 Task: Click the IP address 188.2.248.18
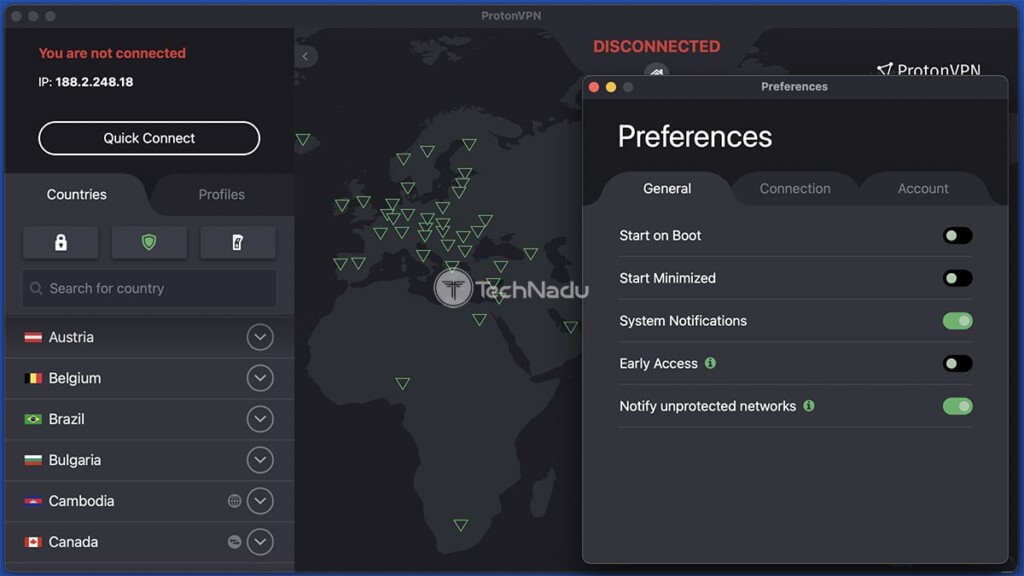[94, 82]
